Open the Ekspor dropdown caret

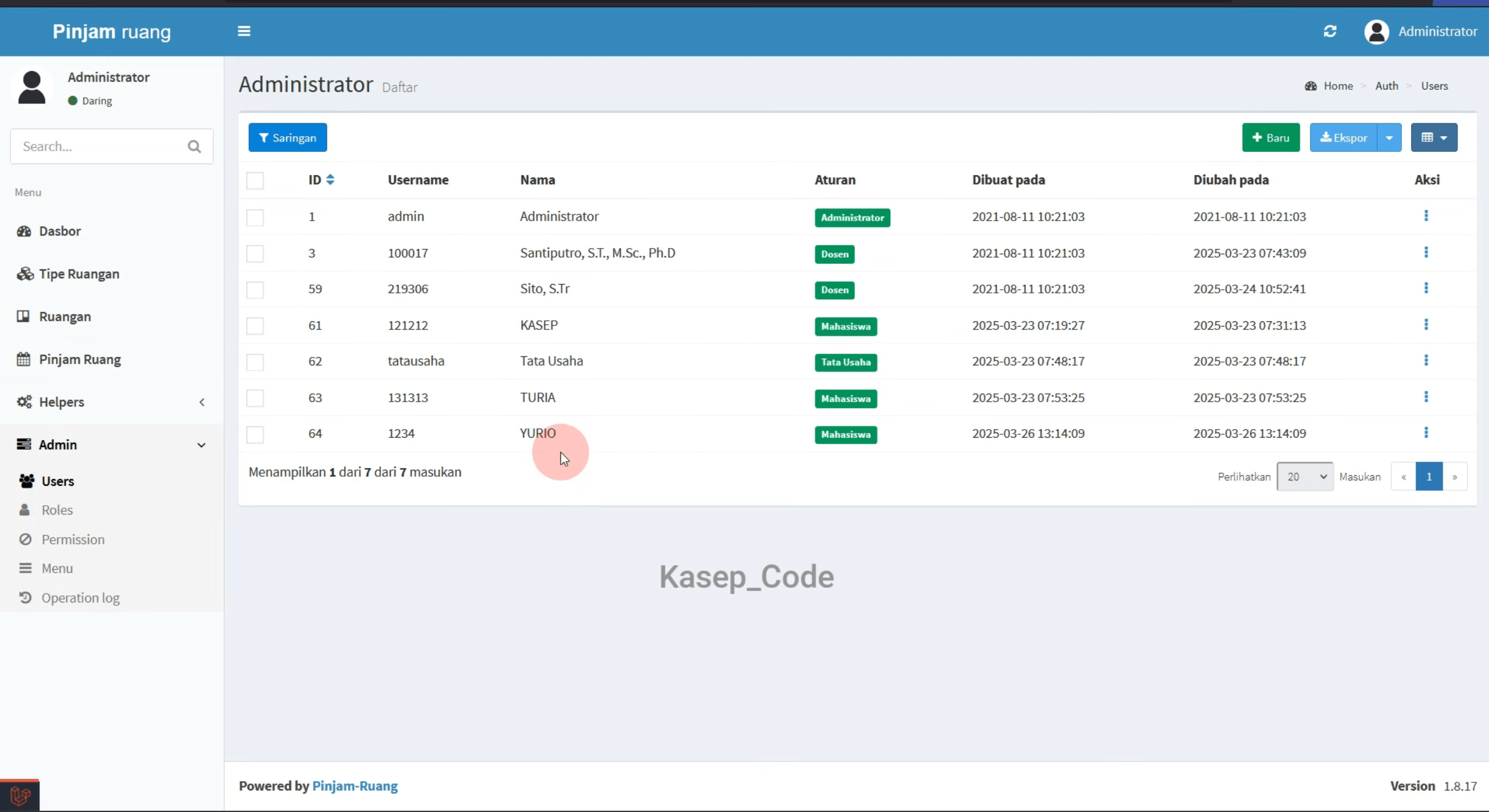click(1389, 138)
